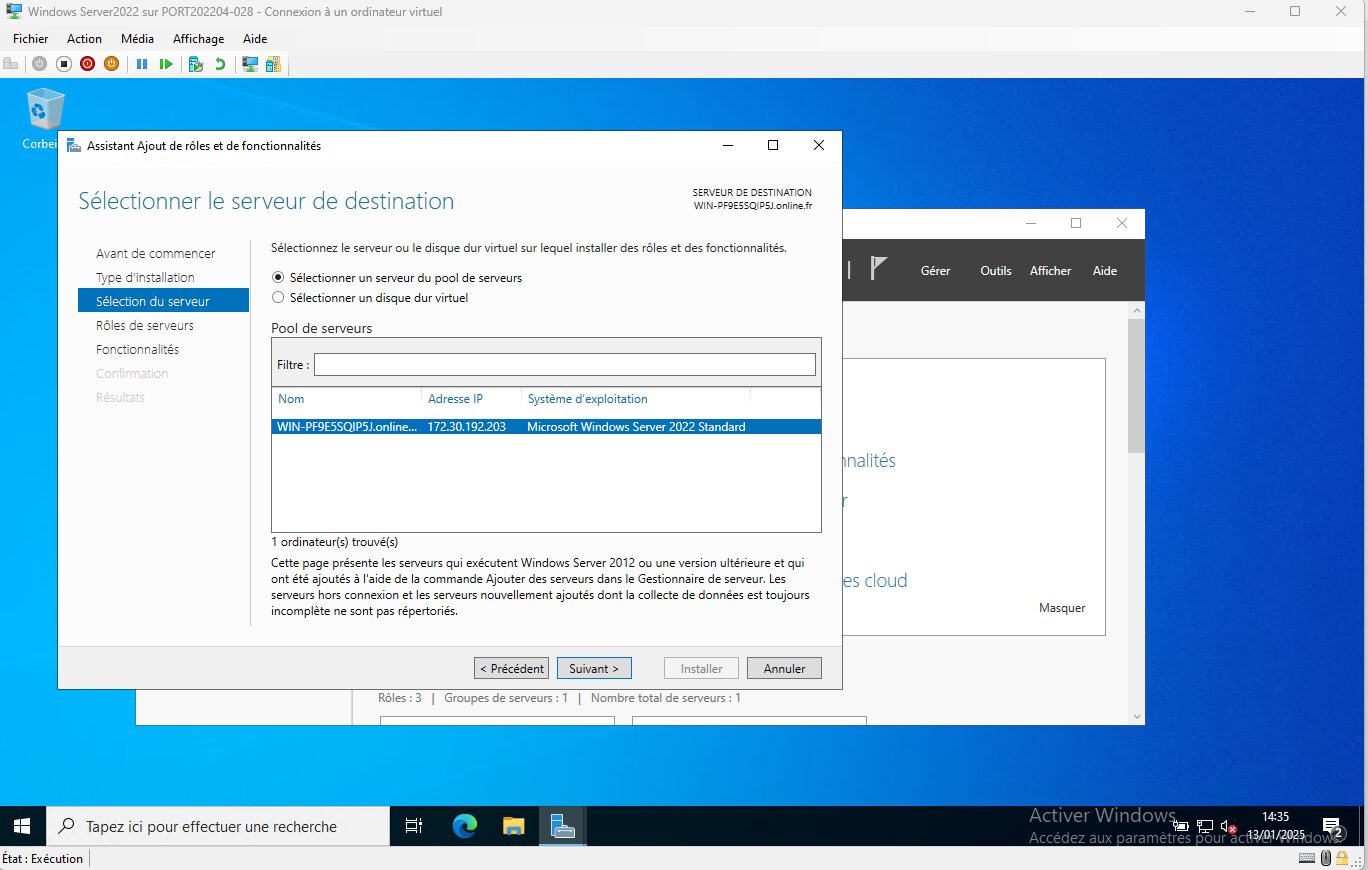Open the Fichier menu
The height and width of the screenshot is (870, 1368).
31,38
